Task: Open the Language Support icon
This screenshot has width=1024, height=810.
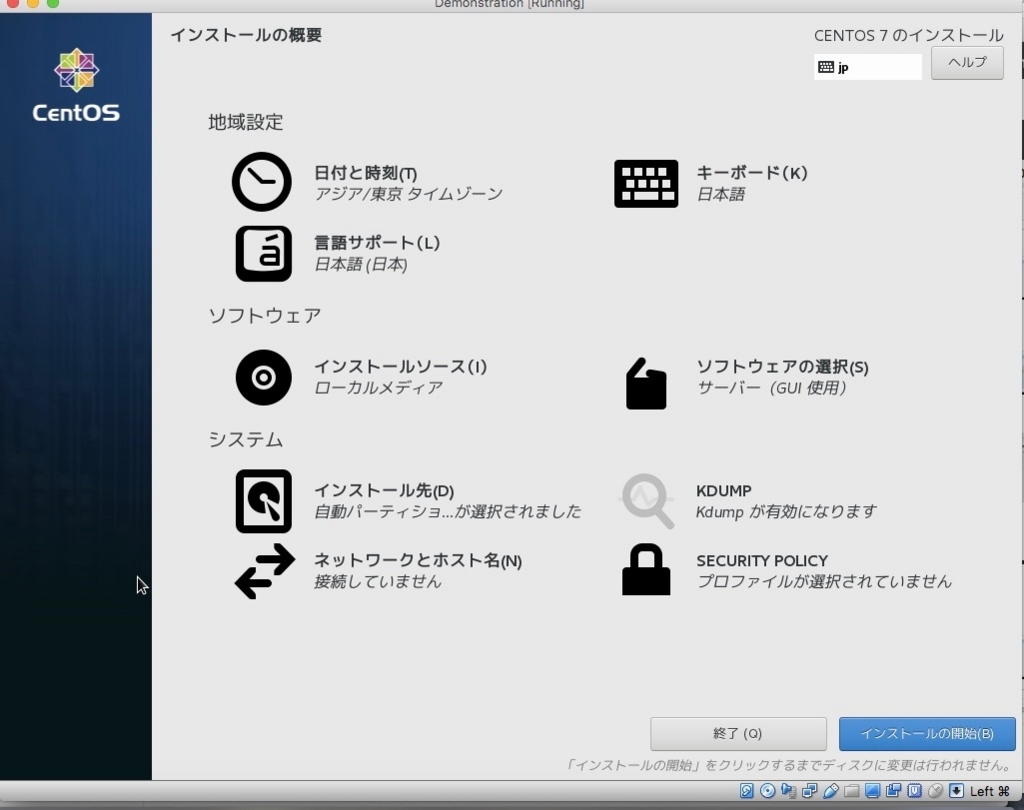Action: [263, 253]
